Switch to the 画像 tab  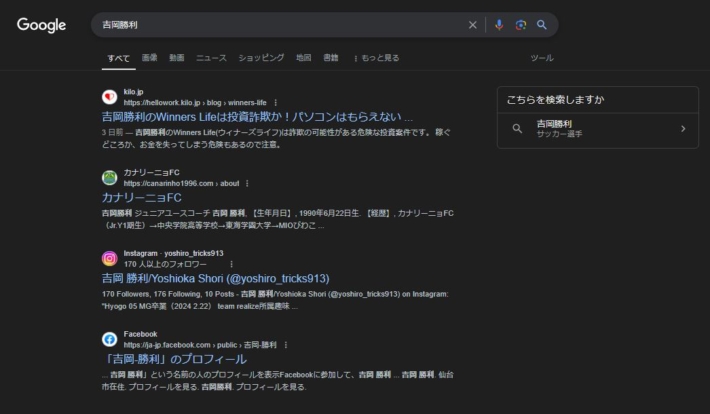pyautogui.click(x=149, y=58)
